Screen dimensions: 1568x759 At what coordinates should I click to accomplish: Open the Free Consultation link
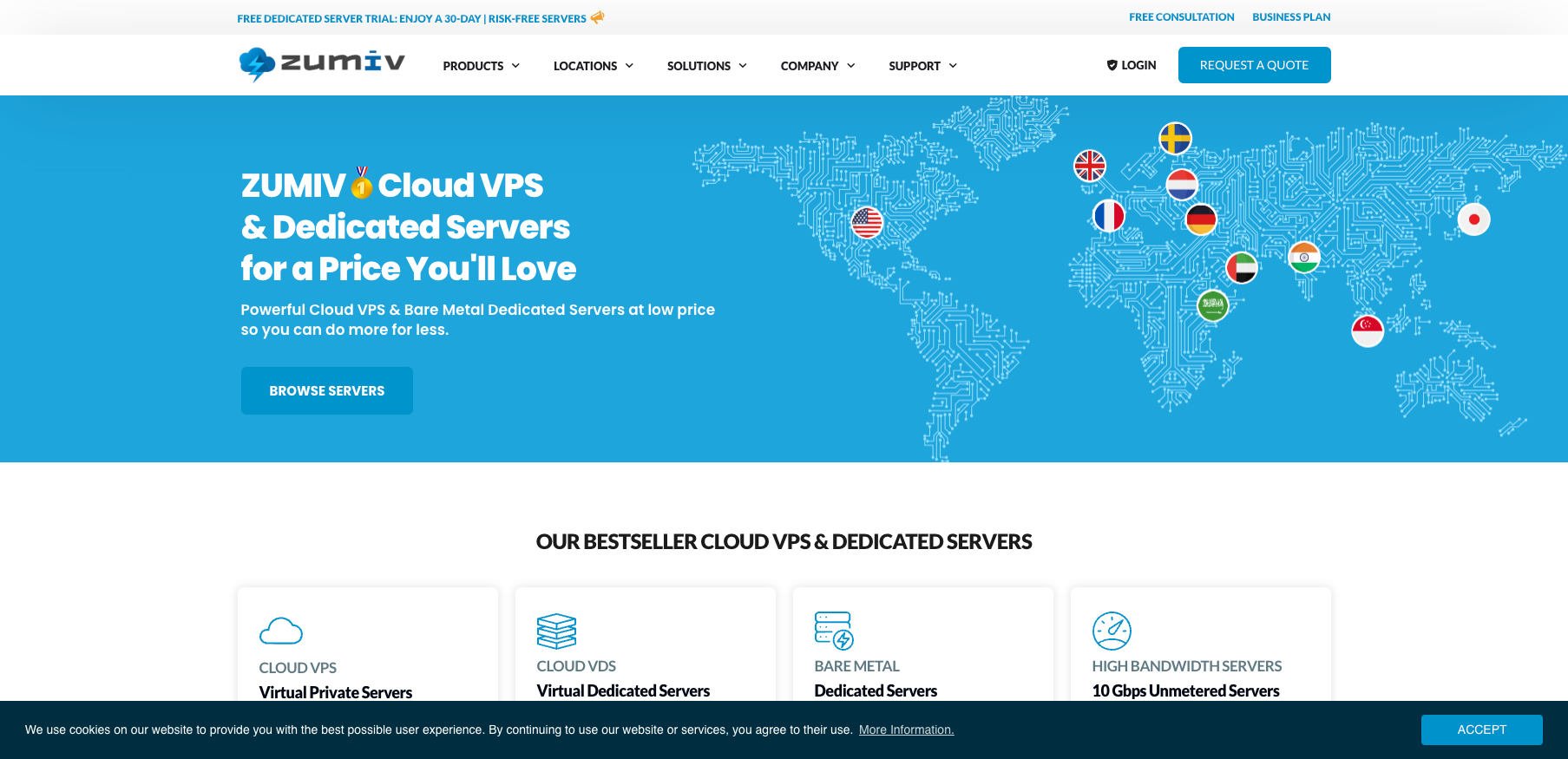click(x=1182, y=17)
